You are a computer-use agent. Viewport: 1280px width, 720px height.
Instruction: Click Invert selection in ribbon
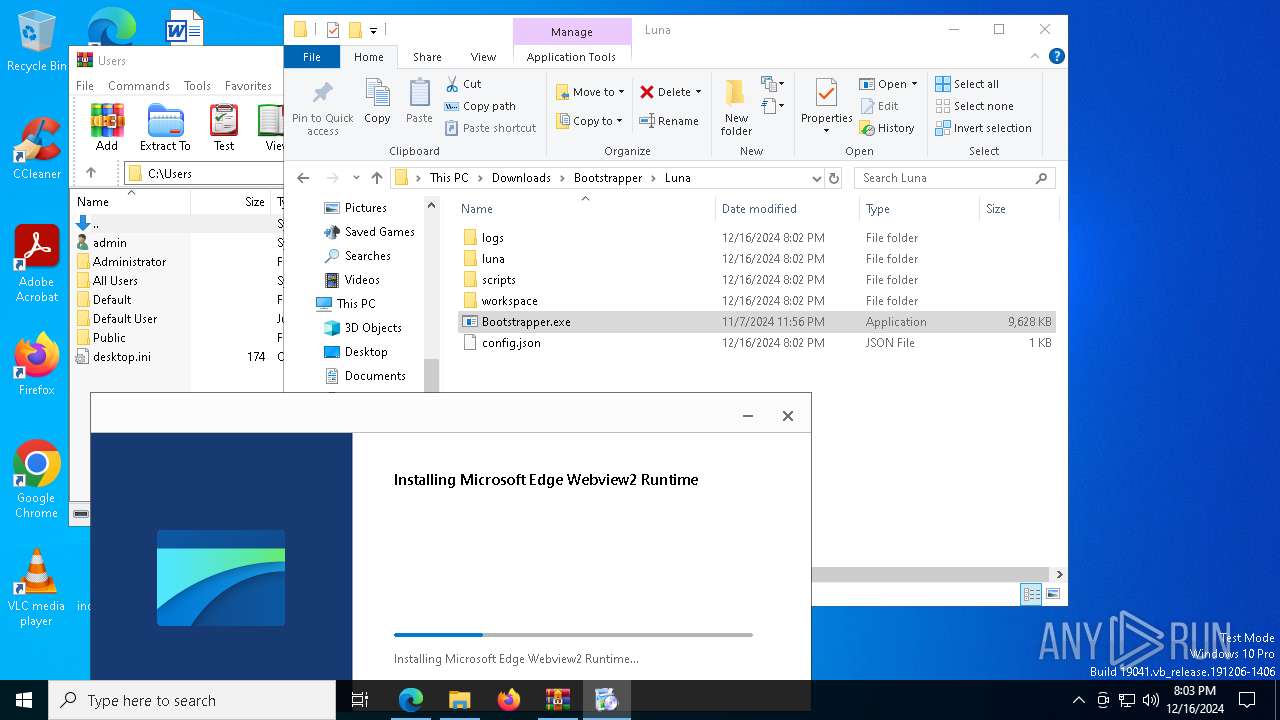[x=983, y=128]
